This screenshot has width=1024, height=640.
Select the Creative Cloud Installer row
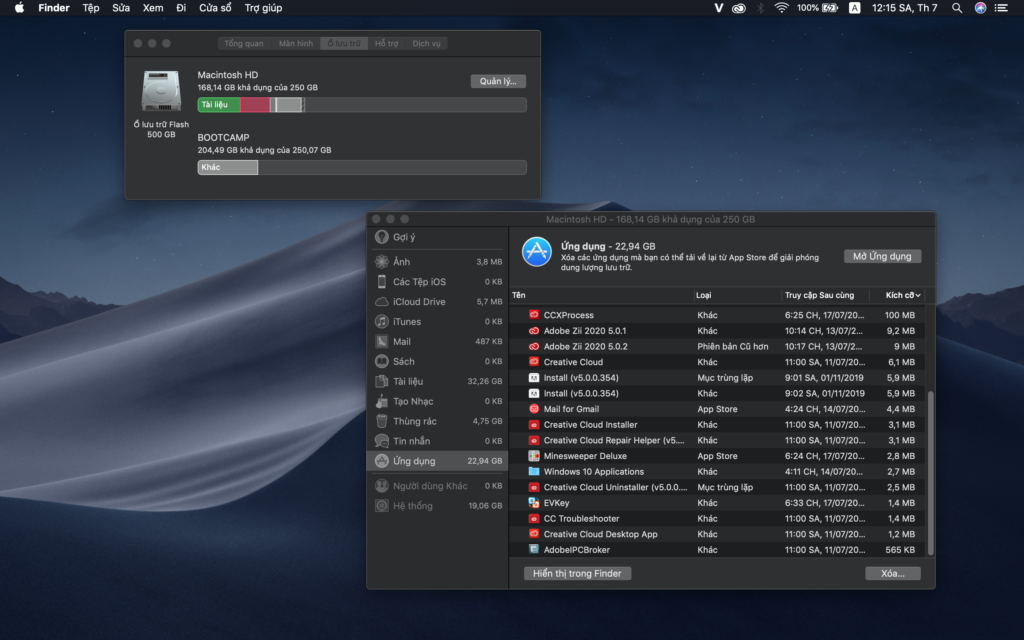point(717,424)
